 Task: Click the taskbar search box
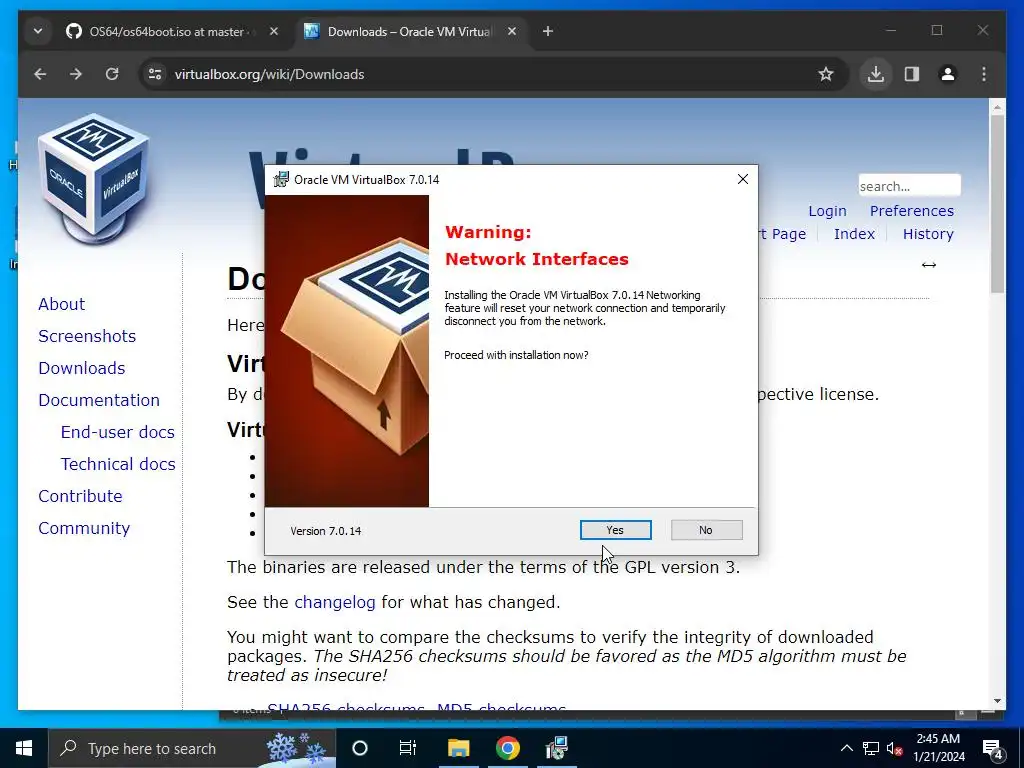pos(192,748)
